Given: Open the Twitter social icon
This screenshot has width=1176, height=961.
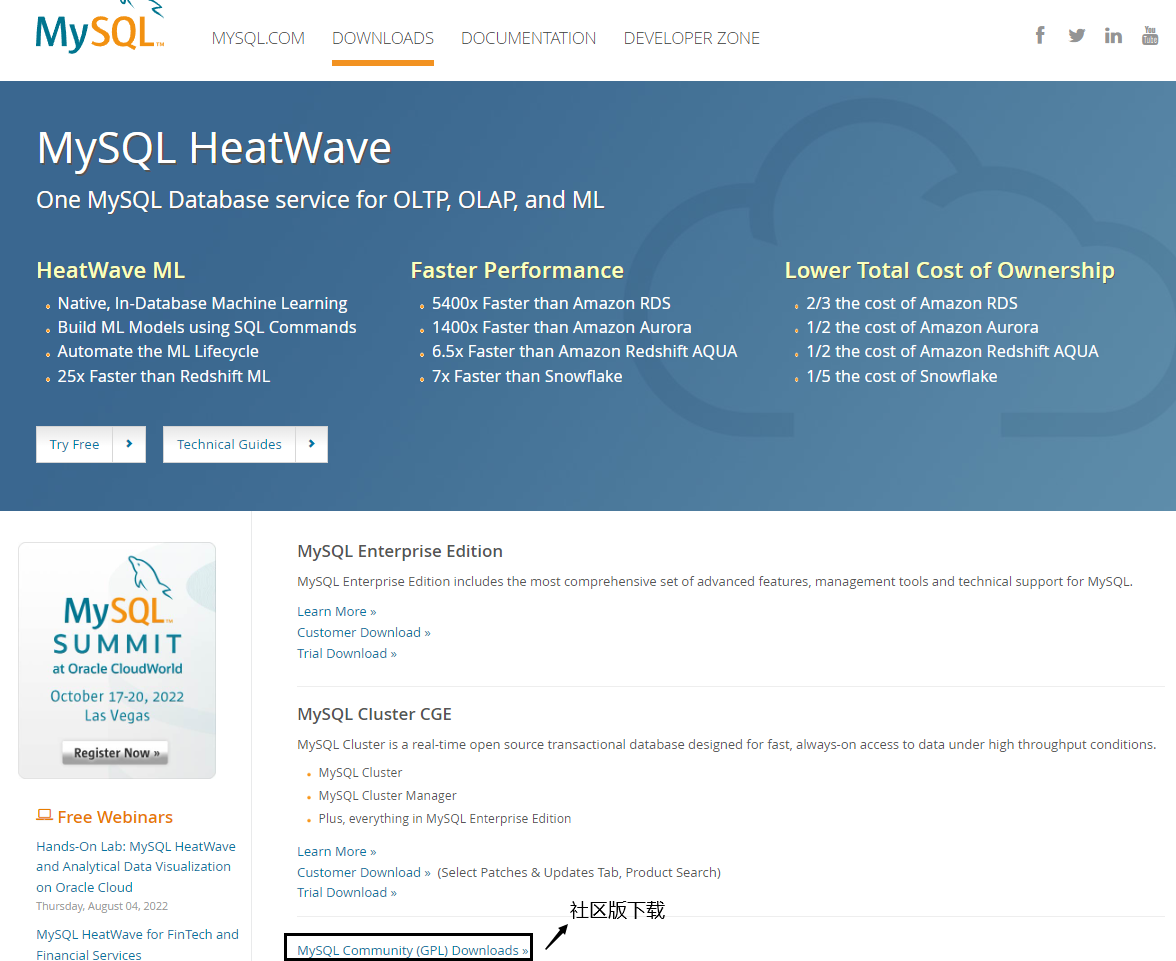Looking at the screenshot, I should click(x=1076, y=35).
